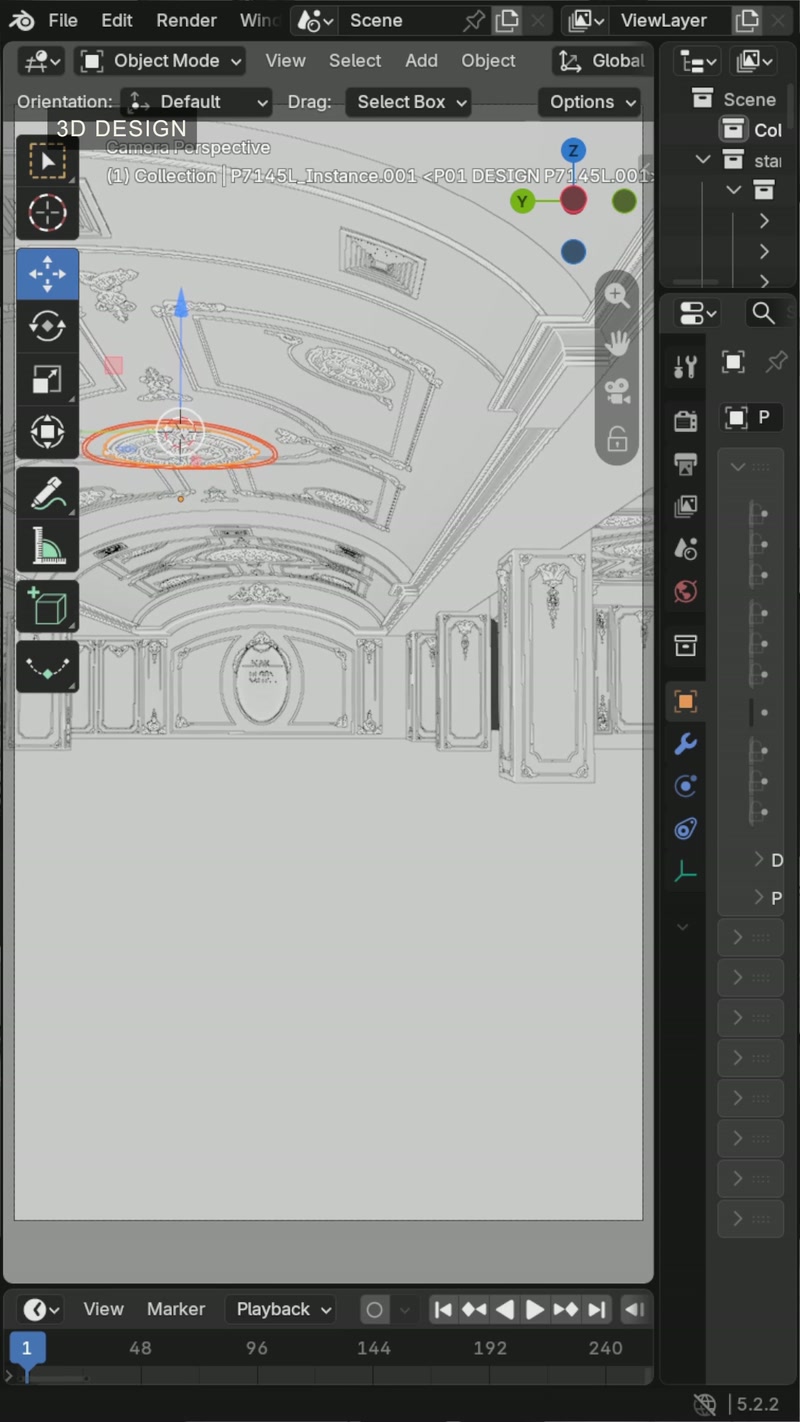Jump to the start frame

pos(443,1309)
